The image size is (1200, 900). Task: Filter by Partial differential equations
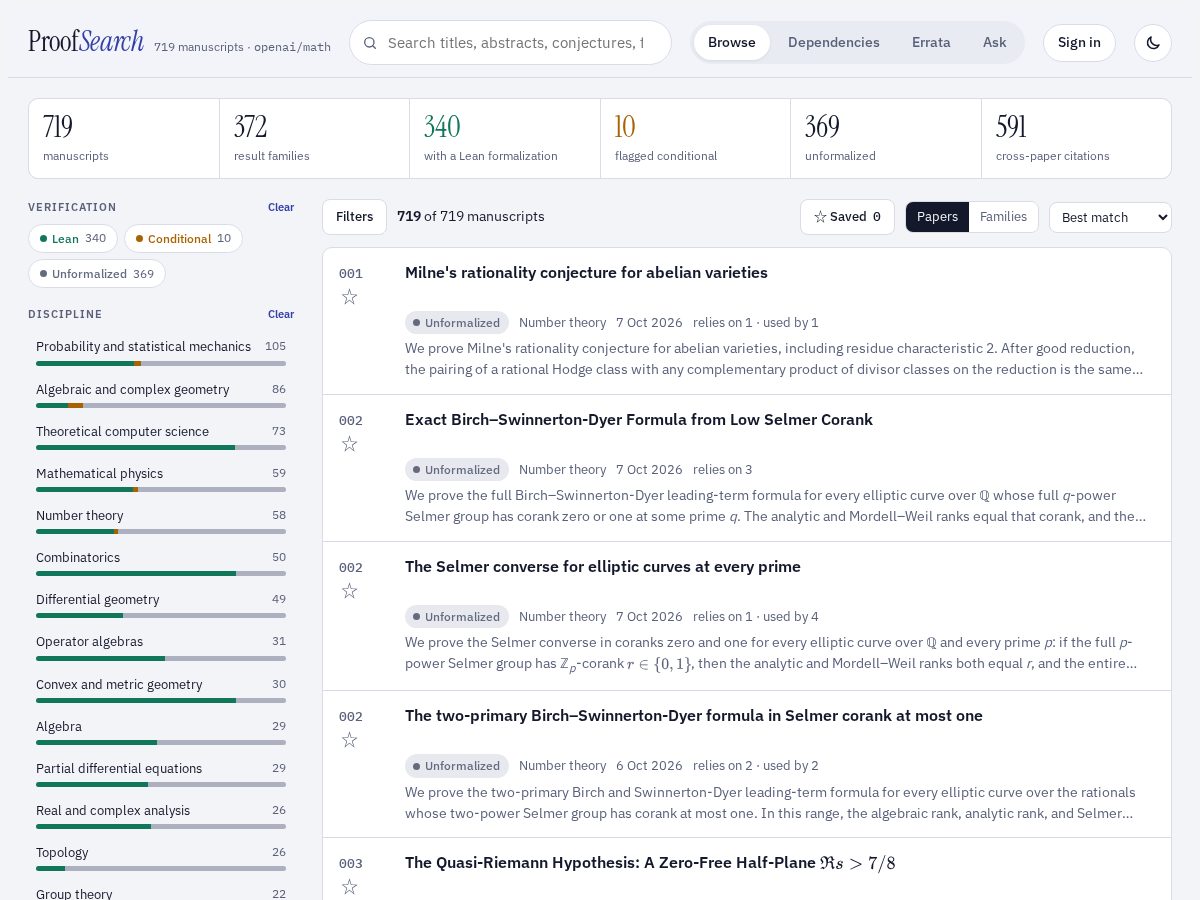click(161, 775)
